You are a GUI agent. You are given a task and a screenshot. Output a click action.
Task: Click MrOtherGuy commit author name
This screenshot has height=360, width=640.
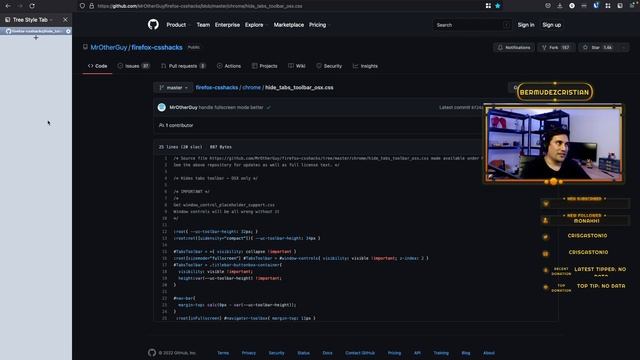183,107
